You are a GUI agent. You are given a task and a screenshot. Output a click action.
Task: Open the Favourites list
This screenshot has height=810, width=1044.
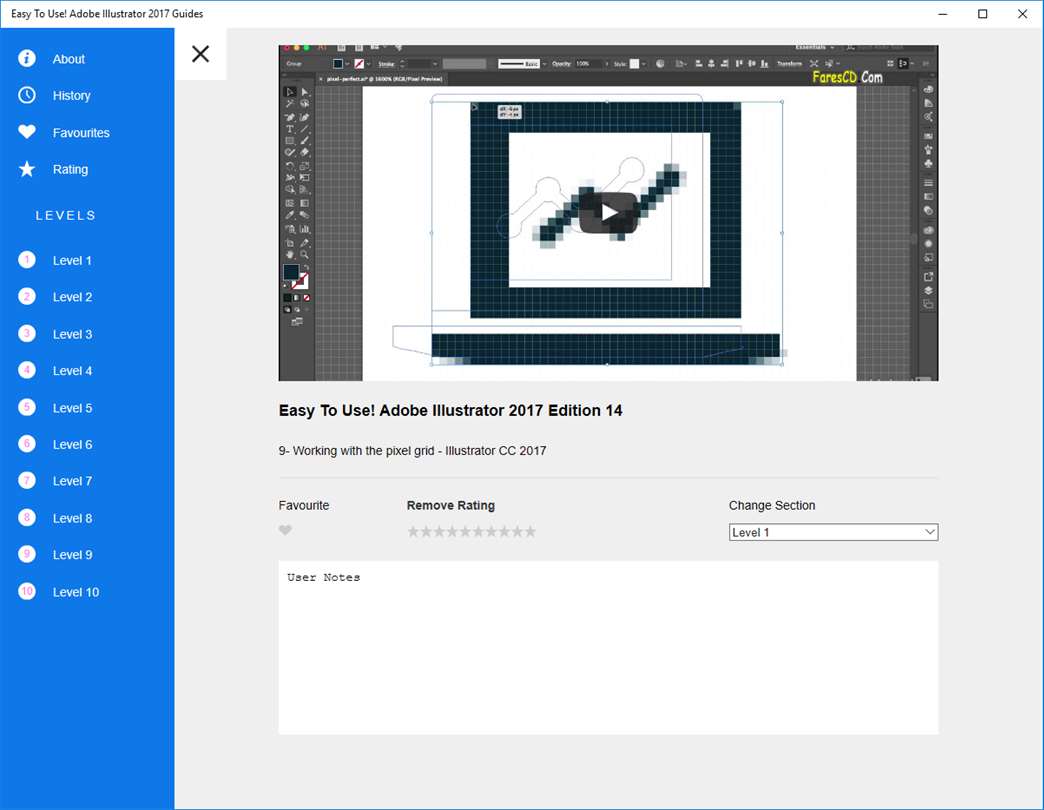click(81, 132)
